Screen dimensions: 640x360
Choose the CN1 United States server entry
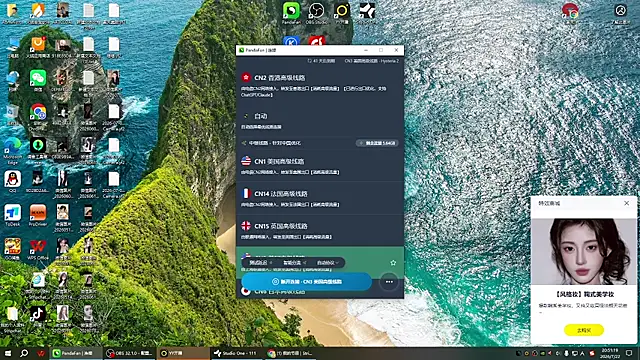click(x=320, y=166)
